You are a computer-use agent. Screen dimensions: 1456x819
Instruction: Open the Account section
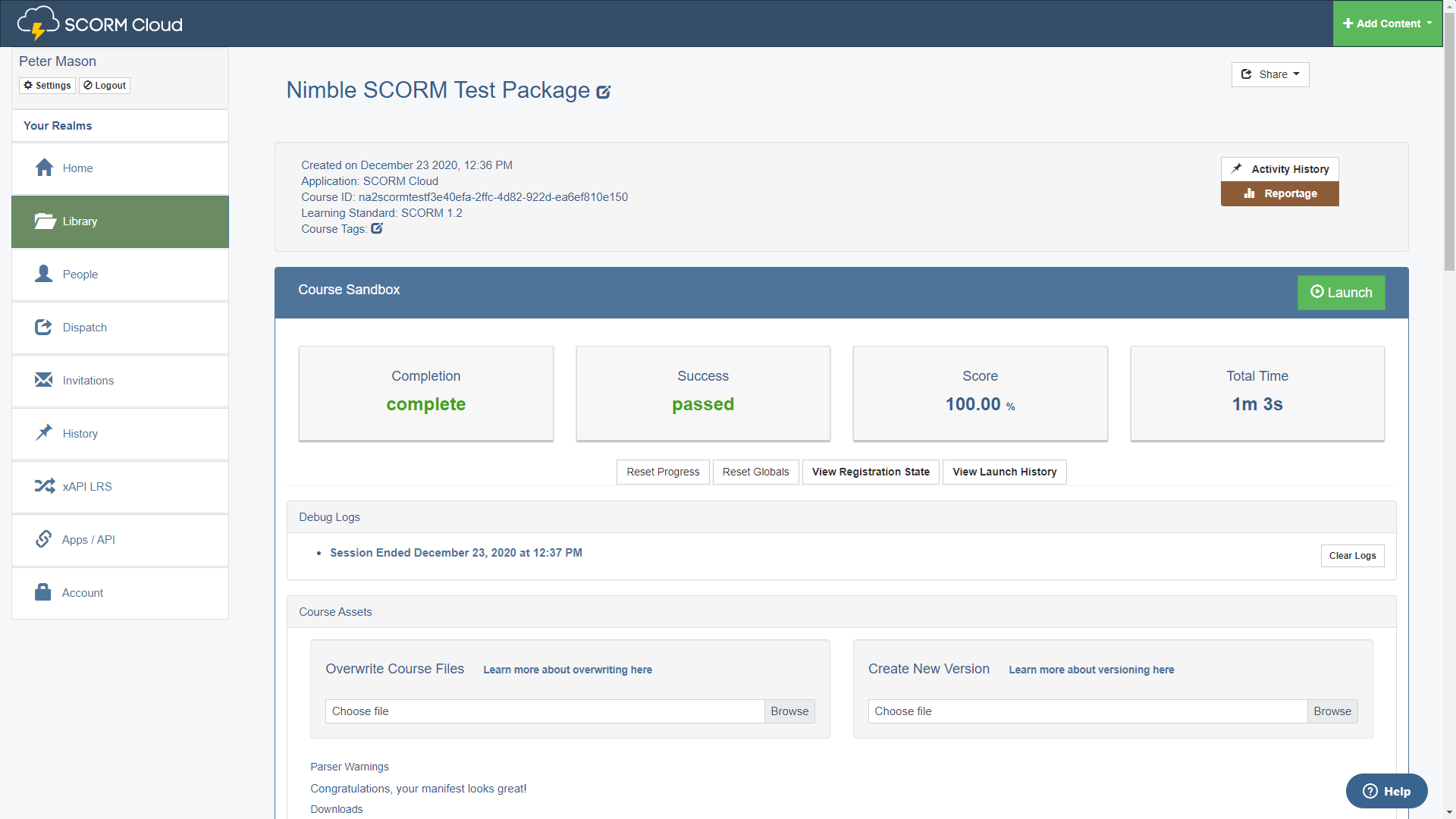[x=120, y=593]
